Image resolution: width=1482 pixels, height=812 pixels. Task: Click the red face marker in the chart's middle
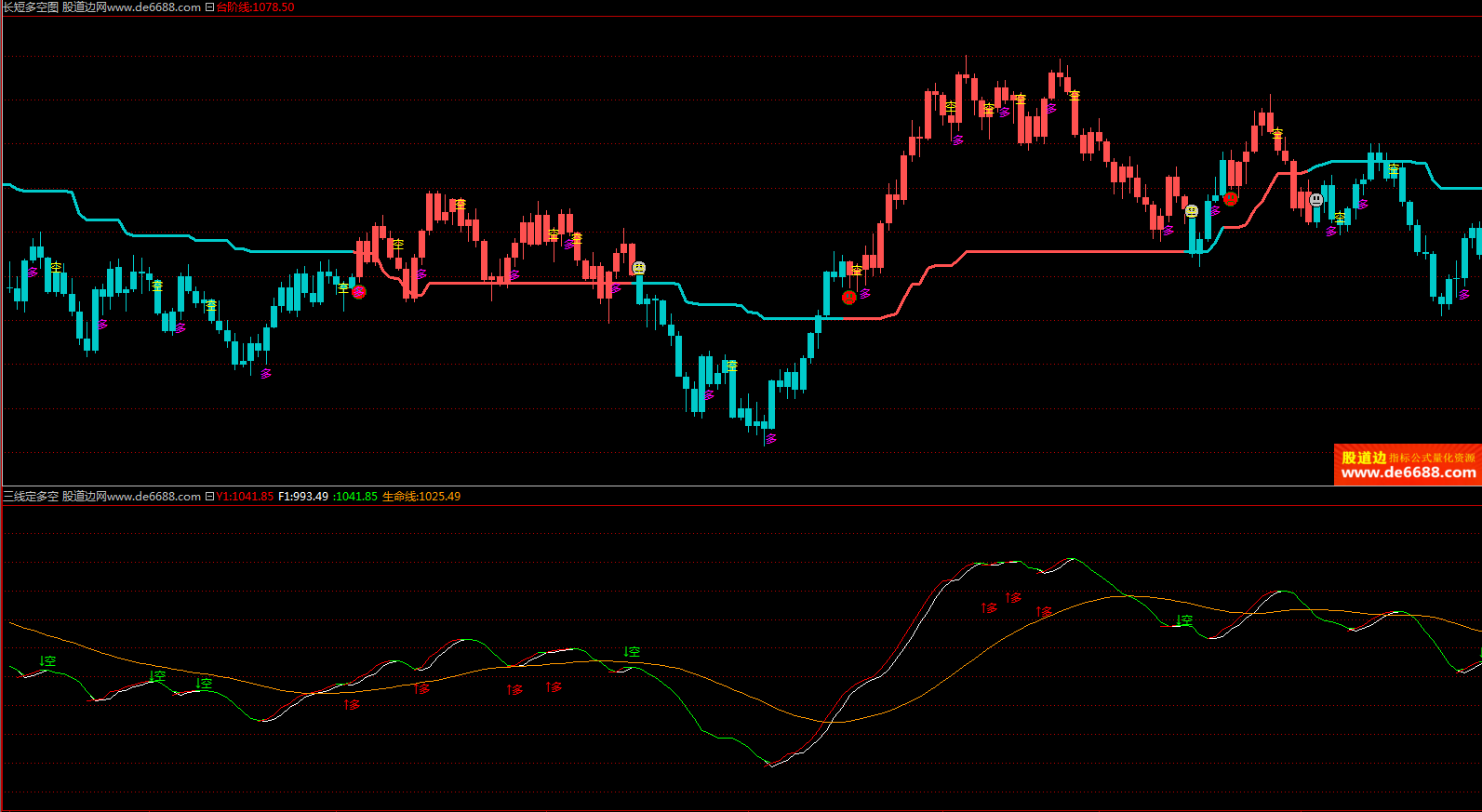(848, 298)
